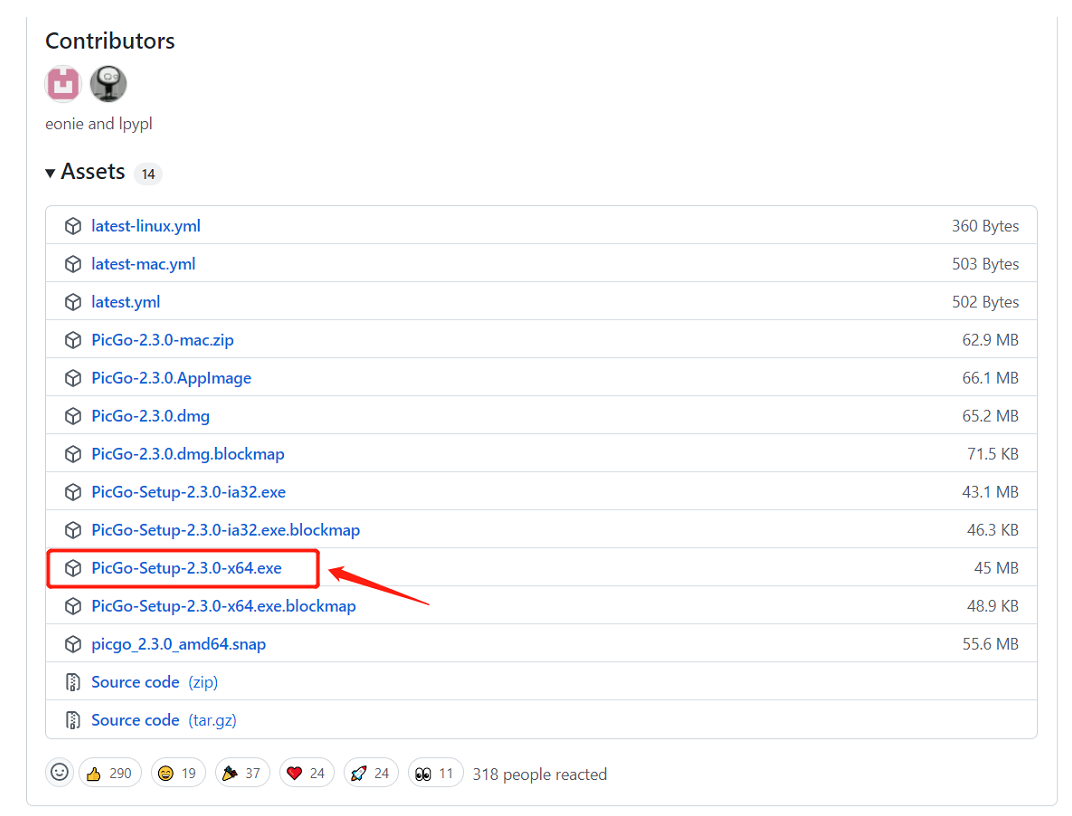This screenshot has width=1072, height=816.
Task: Toggle hooray party reaction 37
Action: [242, 773]
